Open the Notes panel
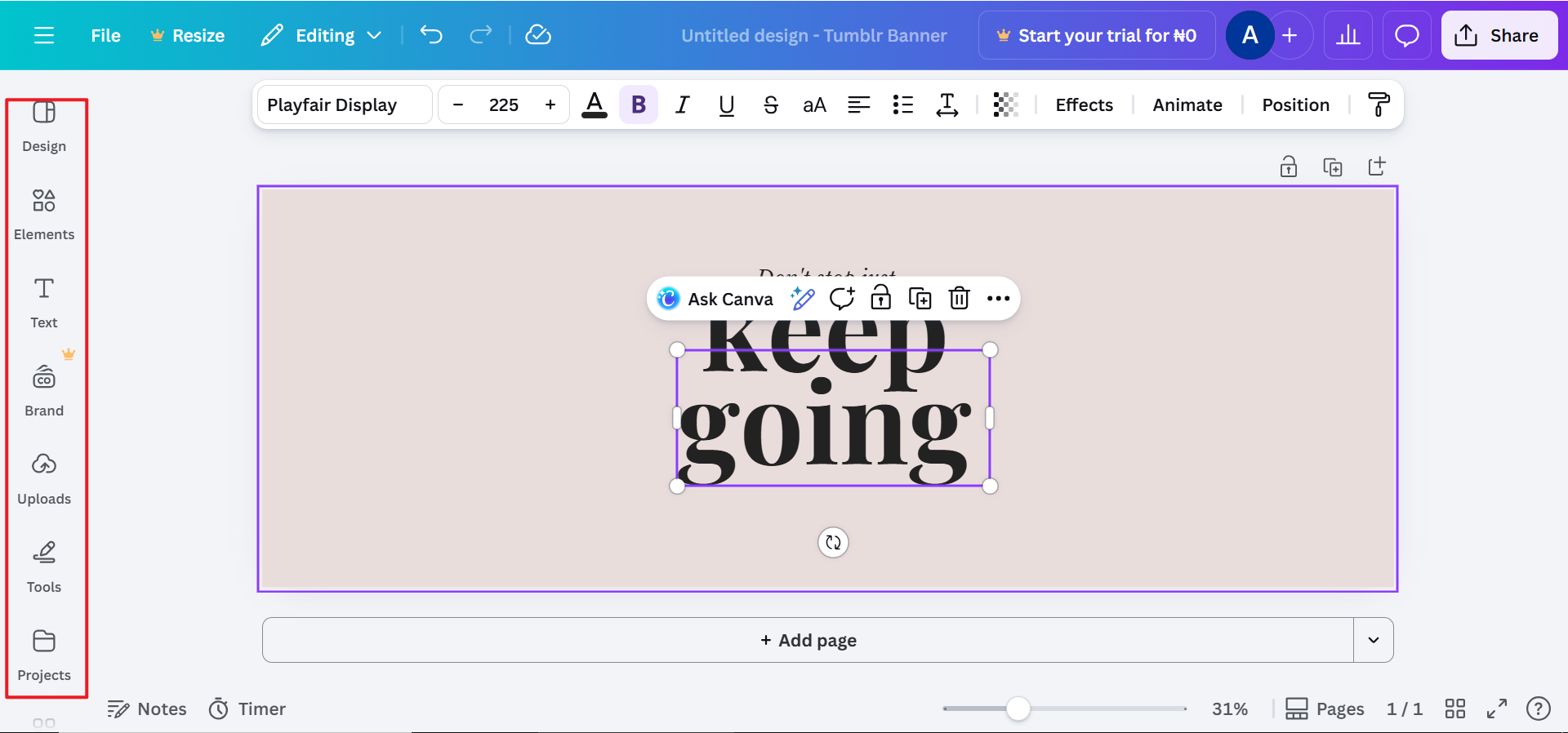This screenshot has height=733, width=1568. 147,709
